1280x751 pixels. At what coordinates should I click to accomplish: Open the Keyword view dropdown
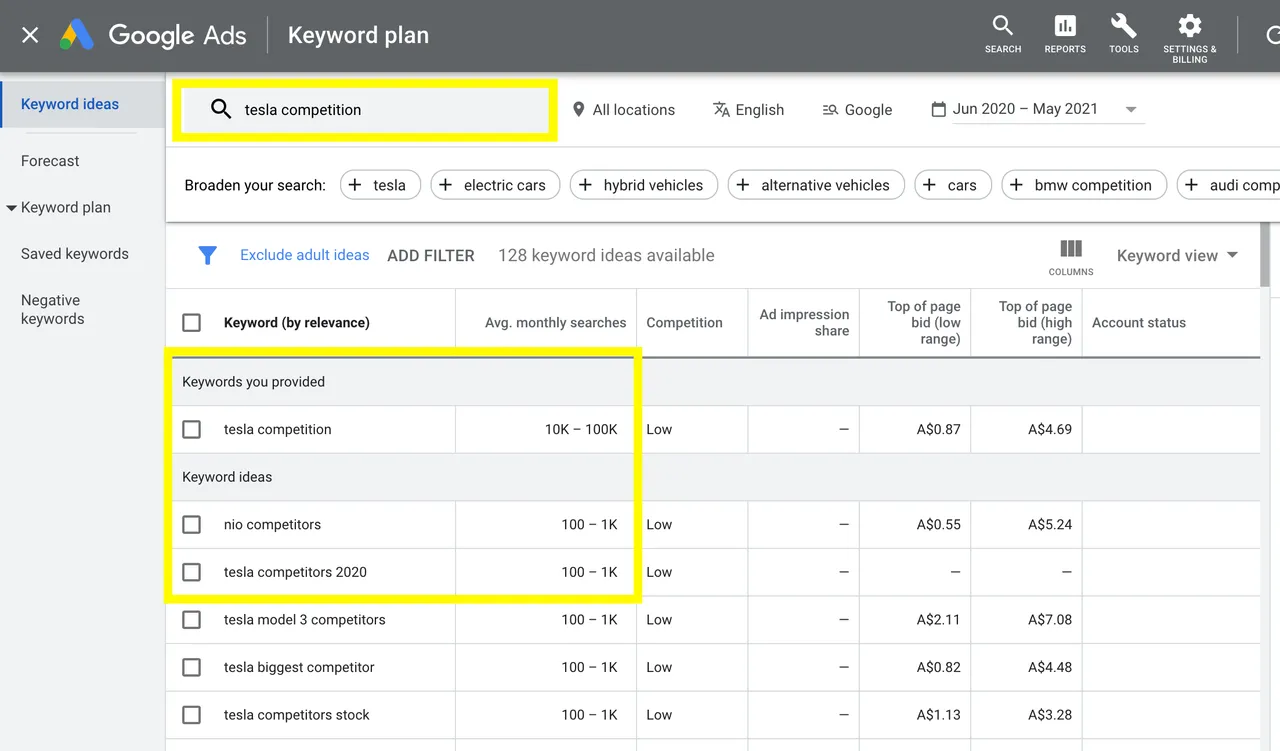pyautogui.click(x=1177, y=255)
